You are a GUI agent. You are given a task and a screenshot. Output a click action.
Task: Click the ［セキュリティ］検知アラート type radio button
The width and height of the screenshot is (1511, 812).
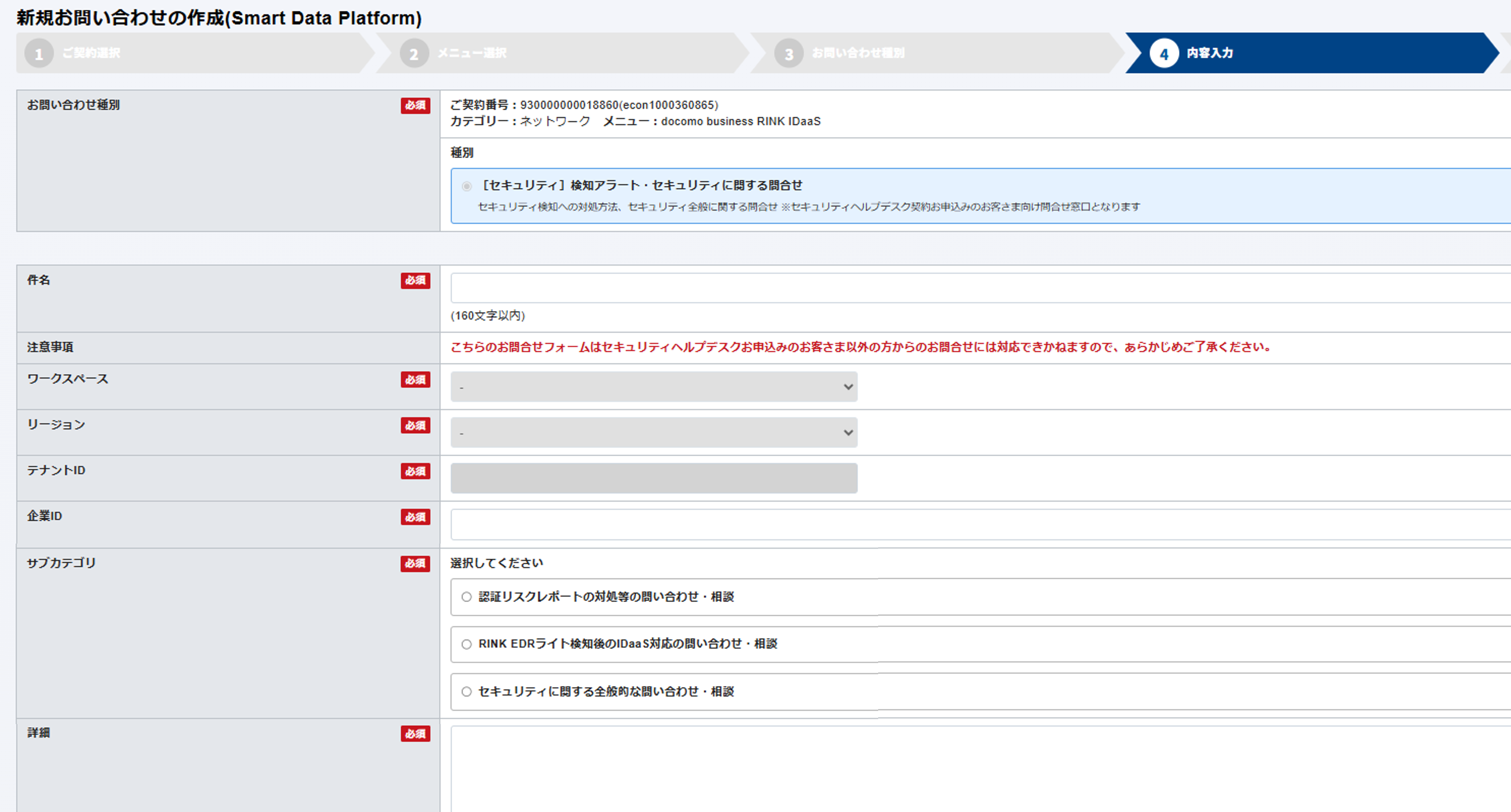[466, 186]
